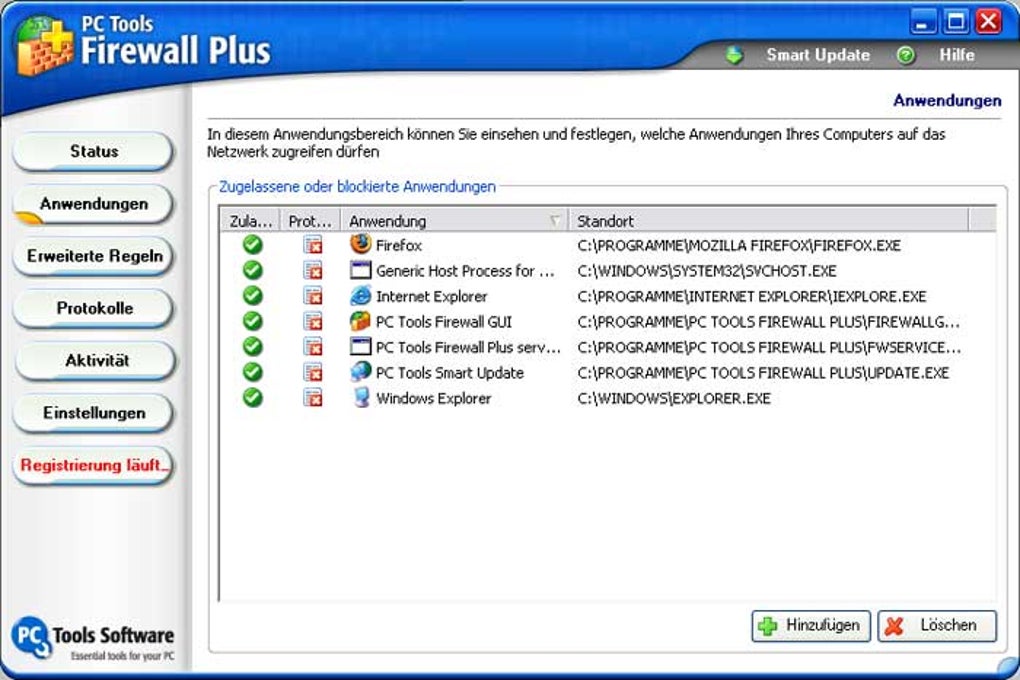The width and height of the screenshot is (1020, 680).
Task: Click the Löschen button
Action: tap(937, 626)
